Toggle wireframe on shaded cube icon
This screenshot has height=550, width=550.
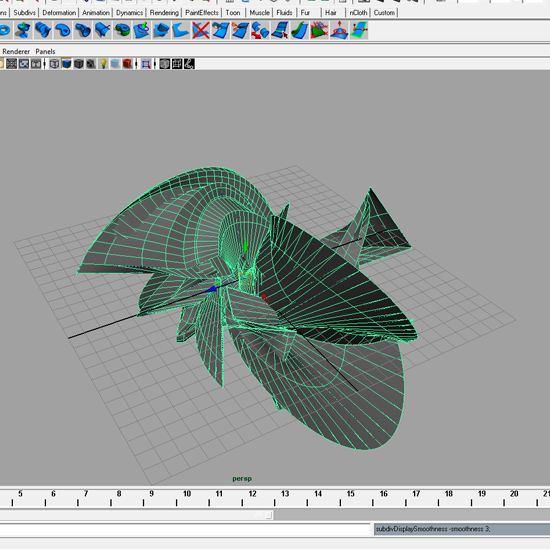(79, 64)
